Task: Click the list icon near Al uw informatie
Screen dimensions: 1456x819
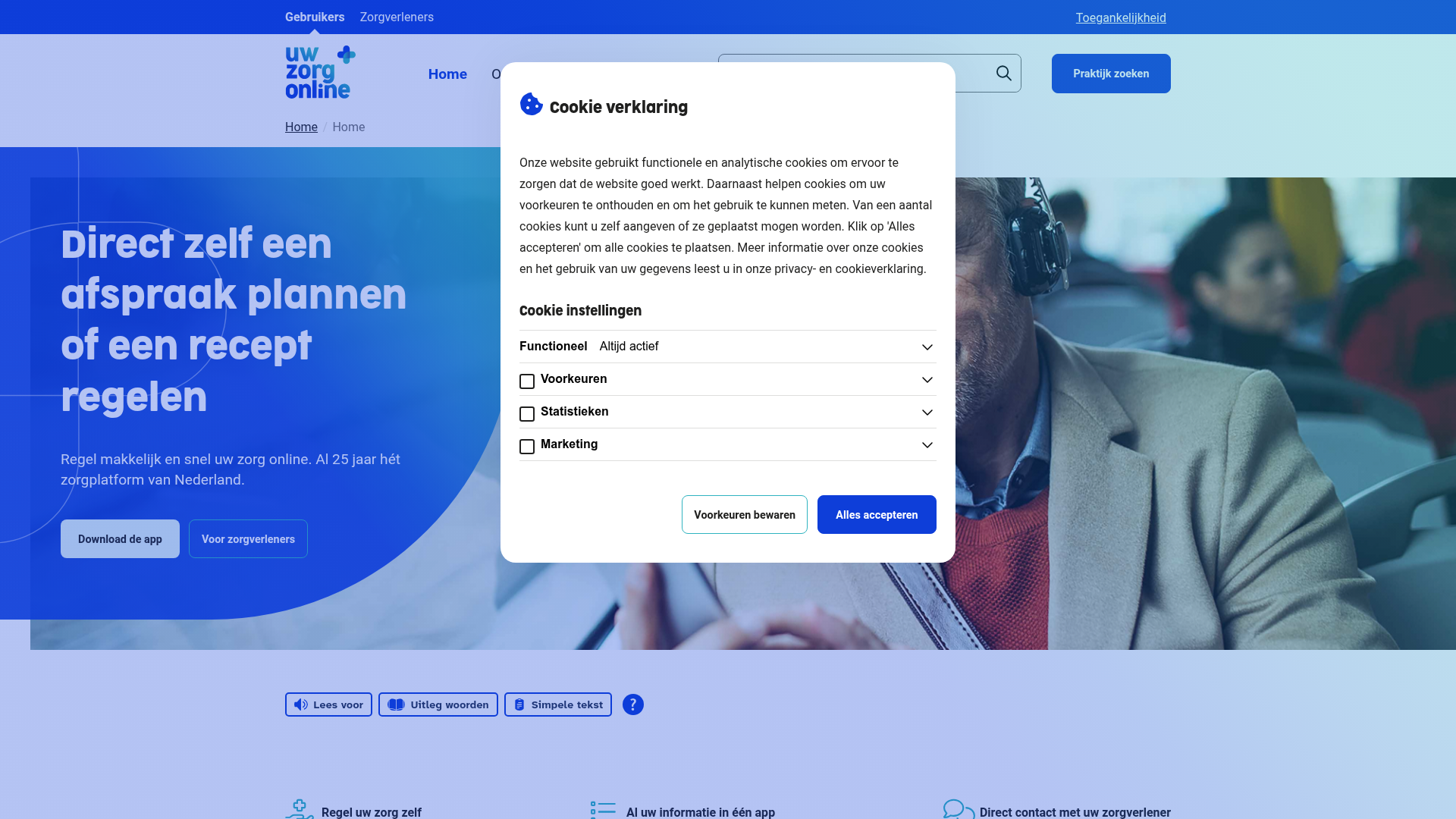Action: (603, 810)
